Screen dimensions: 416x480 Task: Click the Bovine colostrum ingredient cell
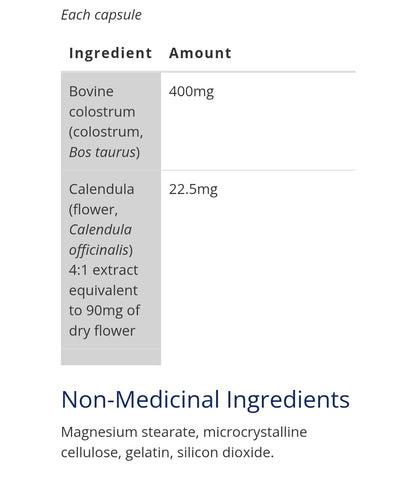point(111,121)
